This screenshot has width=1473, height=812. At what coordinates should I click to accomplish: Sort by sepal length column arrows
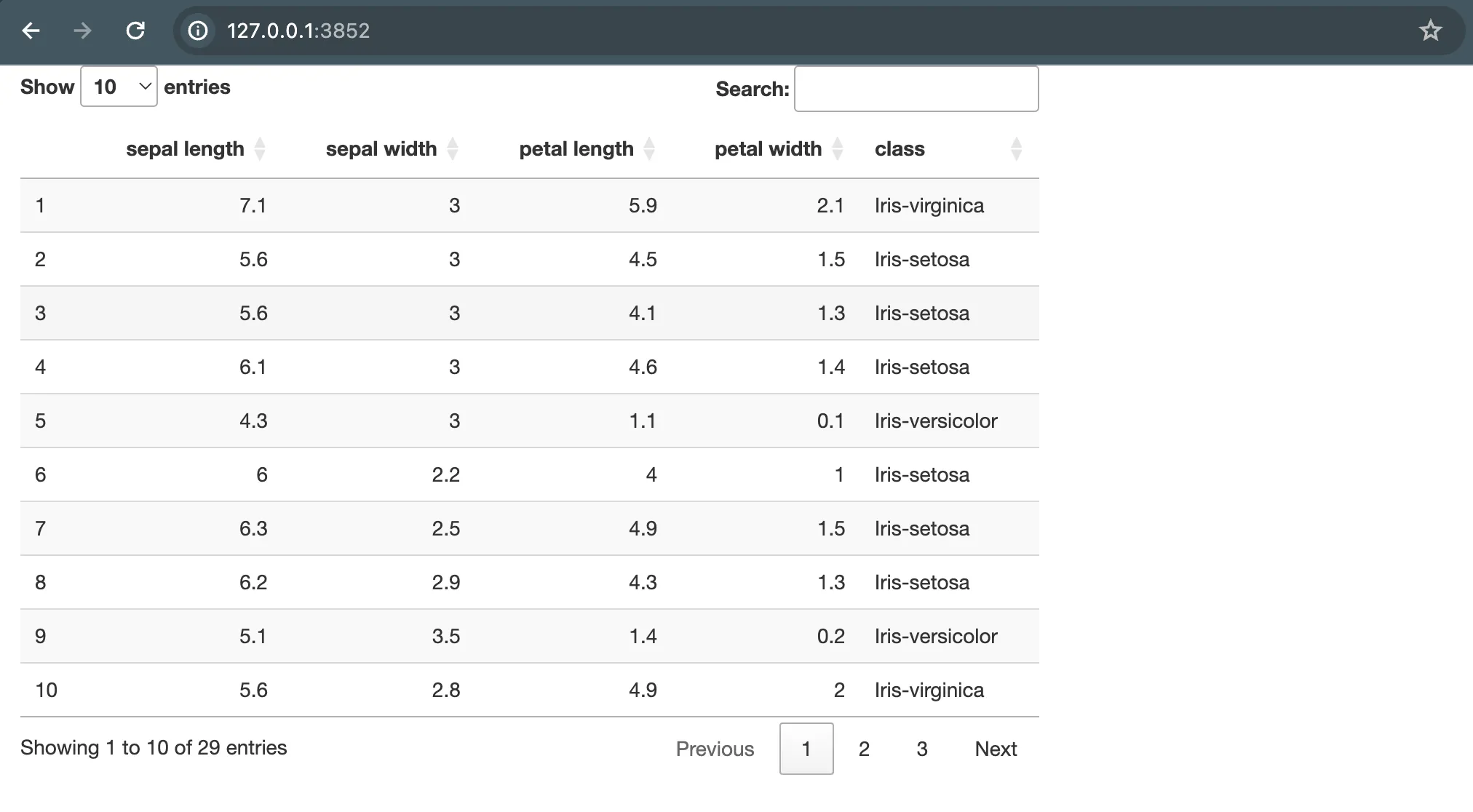(x=260, y=149)
